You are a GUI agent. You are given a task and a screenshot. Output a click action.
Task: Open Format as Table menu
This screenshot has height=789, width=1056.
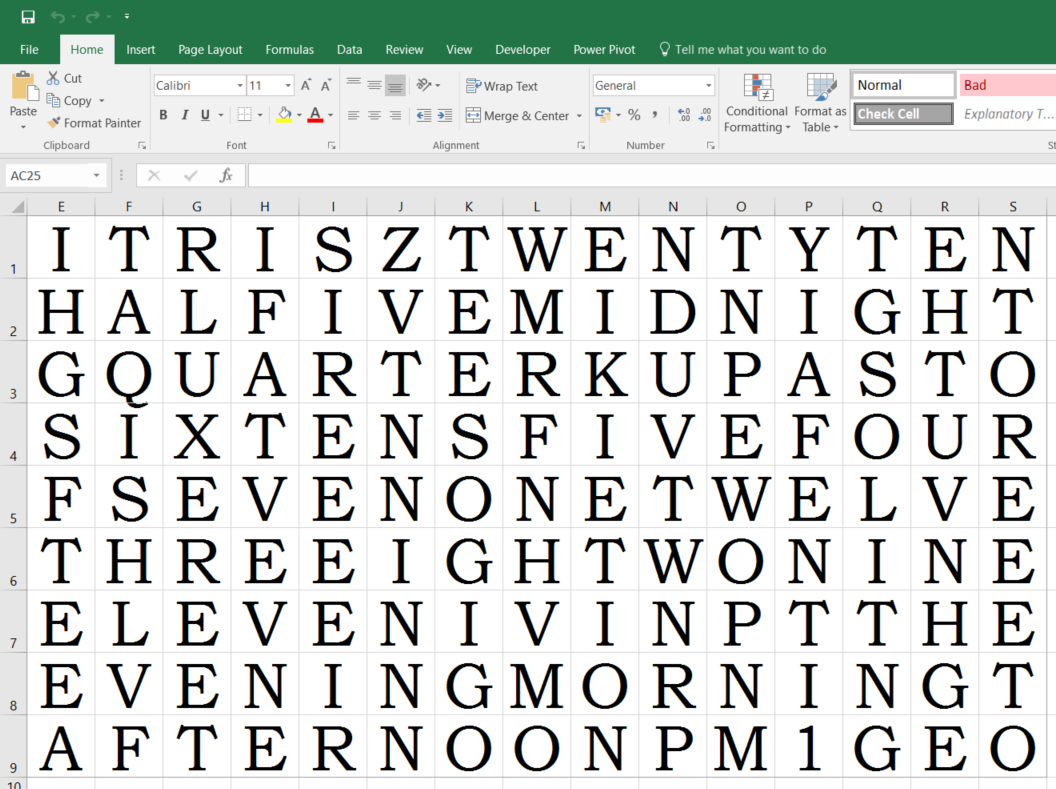pos(820,103)
